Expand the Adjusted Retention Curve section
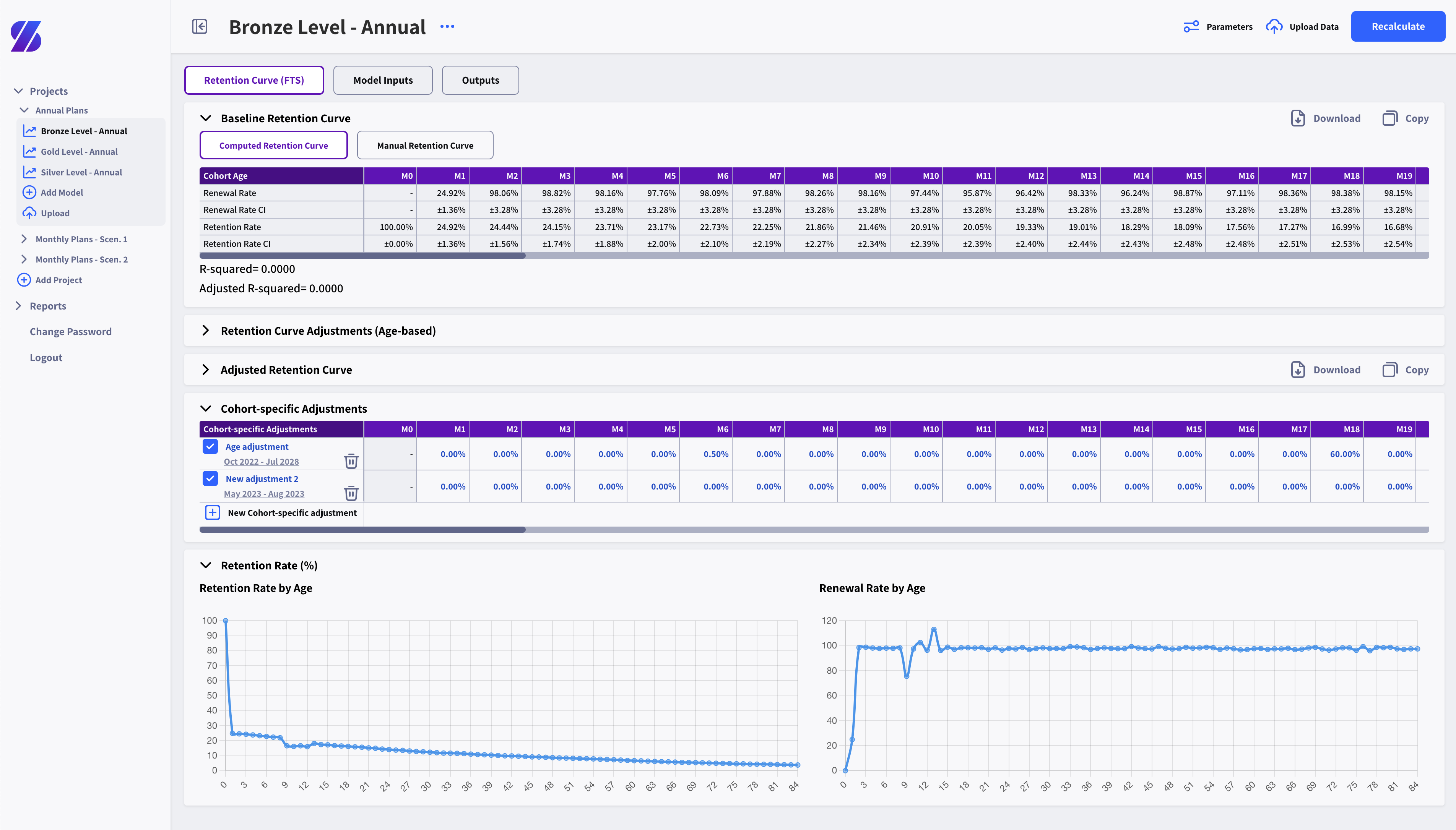The image size is (1456, 830). (x=206, y=370)
